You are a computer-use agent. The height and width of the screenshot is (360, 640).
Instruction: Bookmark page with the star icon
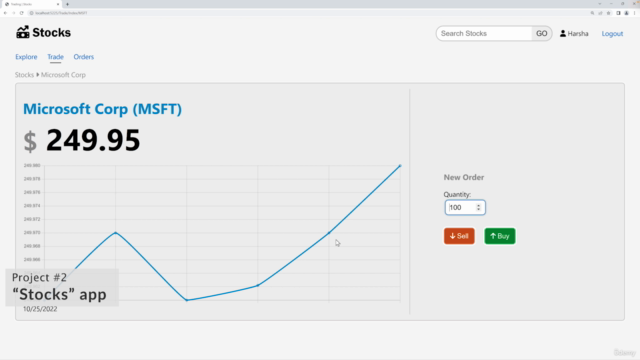click(609, 13)
